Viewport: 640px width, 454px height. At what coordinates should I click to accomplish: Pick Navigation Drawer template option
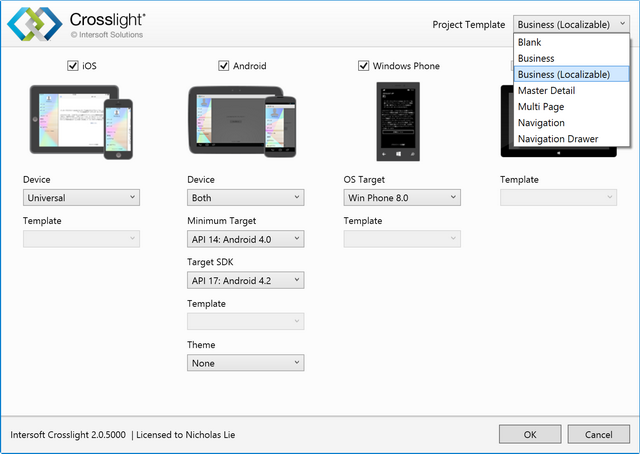point(571,139)
